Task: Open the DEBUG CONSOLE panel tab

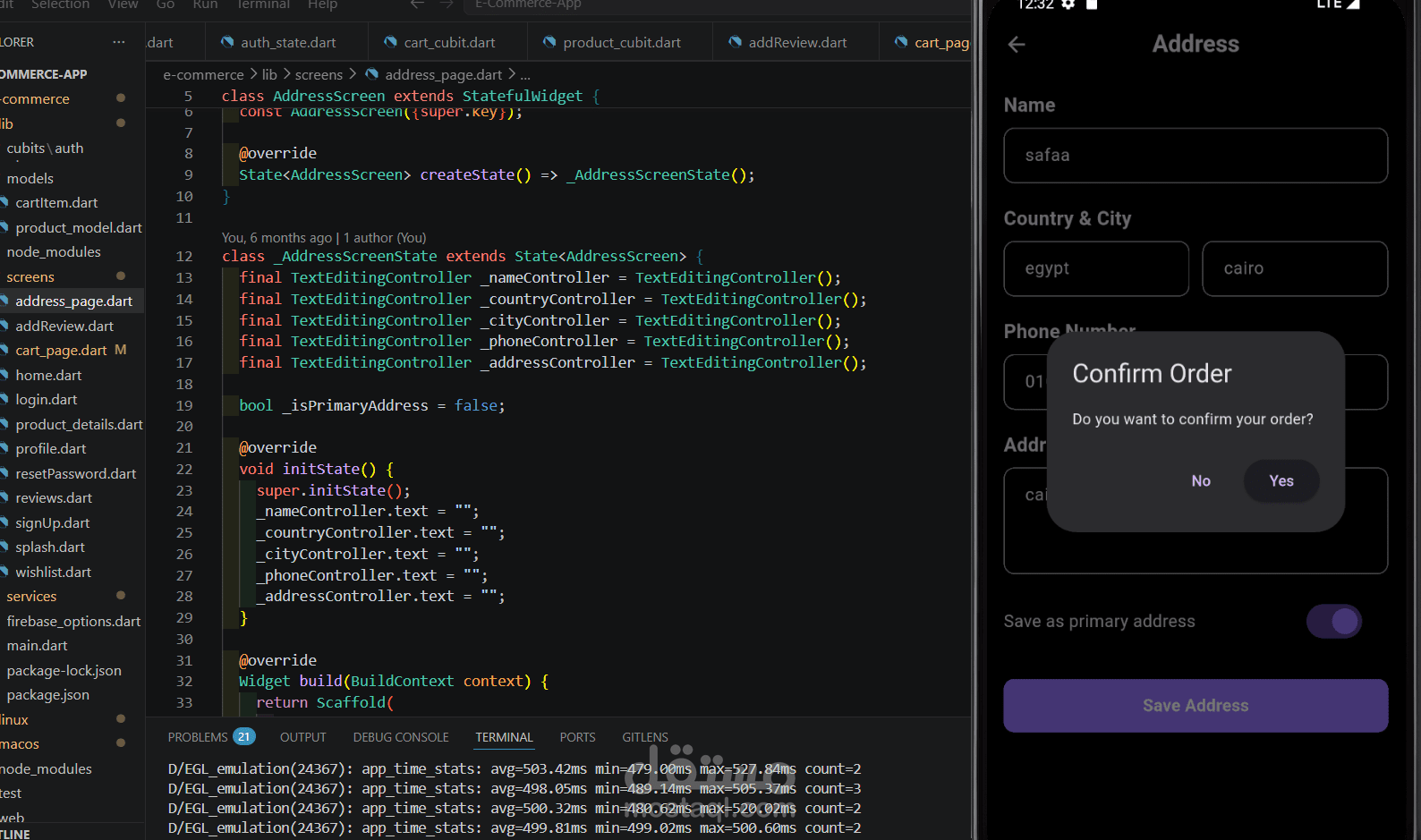Action: pyautogui.click(x=401, y=737)
